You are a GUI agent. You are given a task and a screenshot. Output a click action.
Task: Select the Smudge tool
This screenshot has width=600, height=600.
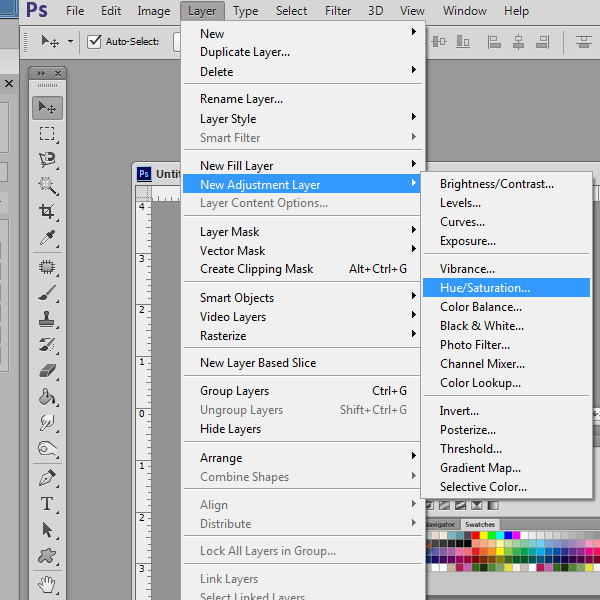[47, 422]
